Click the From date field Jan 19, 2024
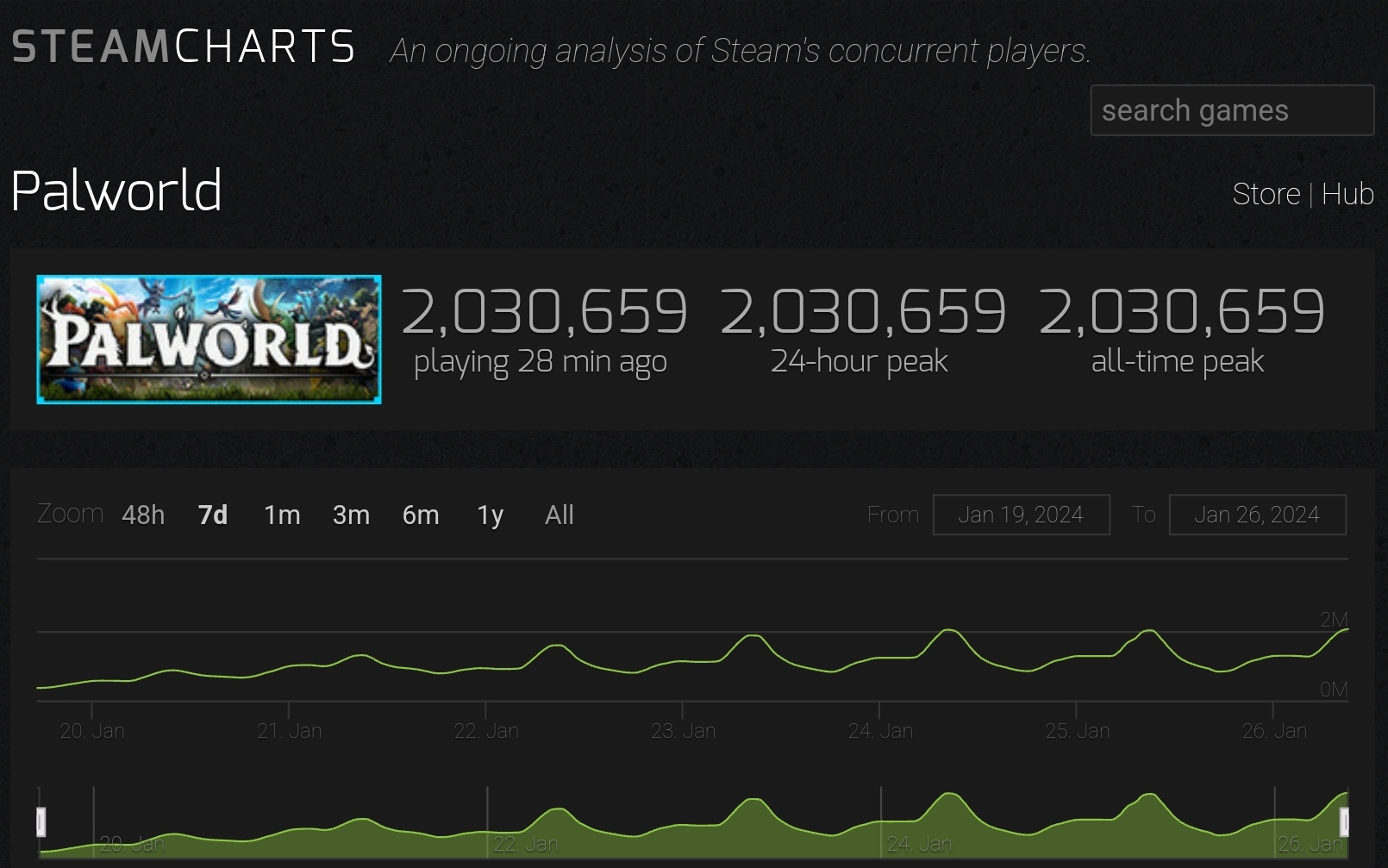 (x=1021, y=515)
